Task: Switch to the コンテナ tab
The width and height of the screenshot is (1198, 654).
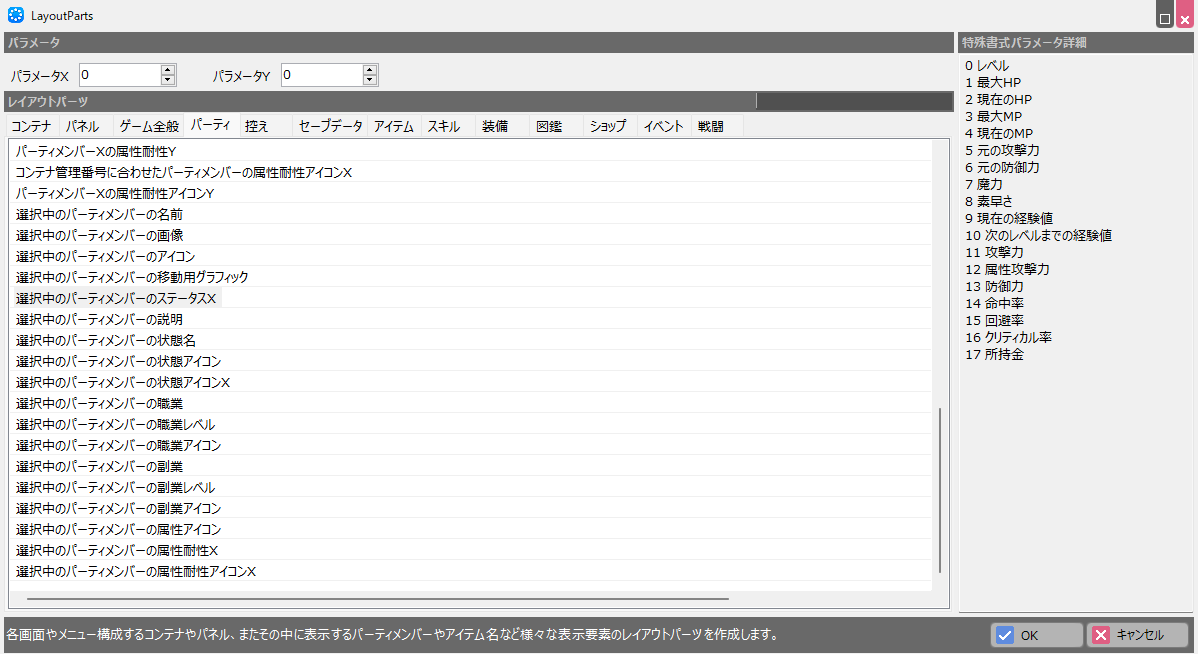Action: pyautogui.click(x=31, y=126)
